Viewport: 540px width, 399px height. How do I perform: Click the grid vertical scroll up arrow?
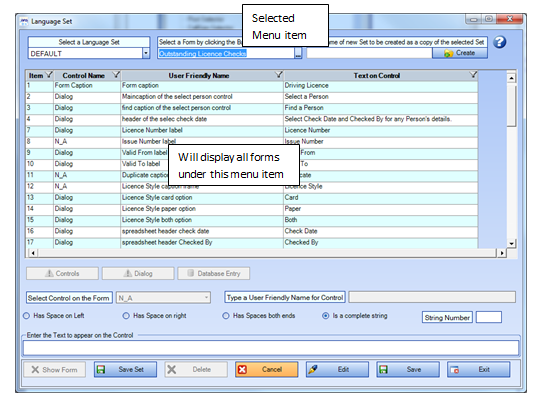coord(511,78)
